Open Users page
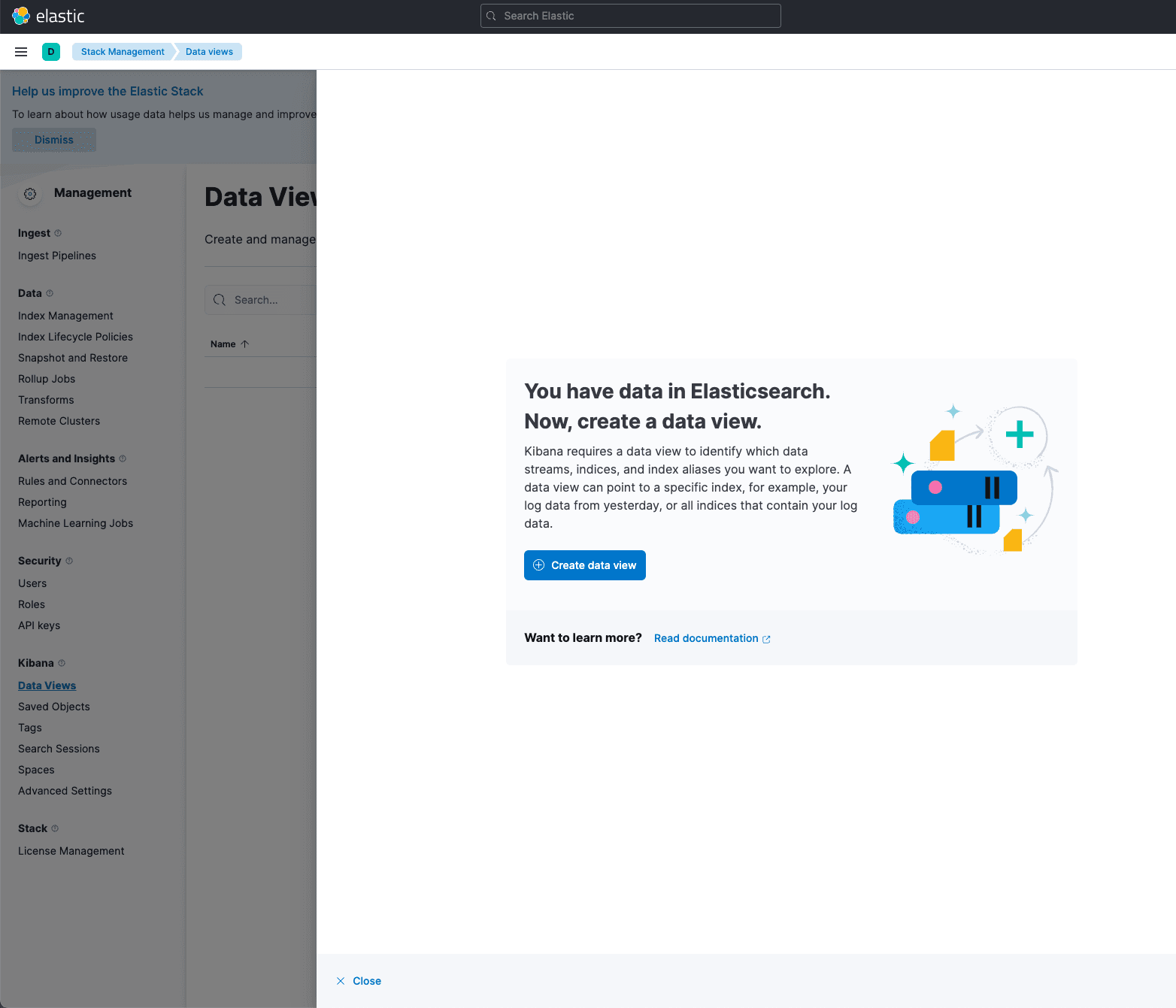 32,583
